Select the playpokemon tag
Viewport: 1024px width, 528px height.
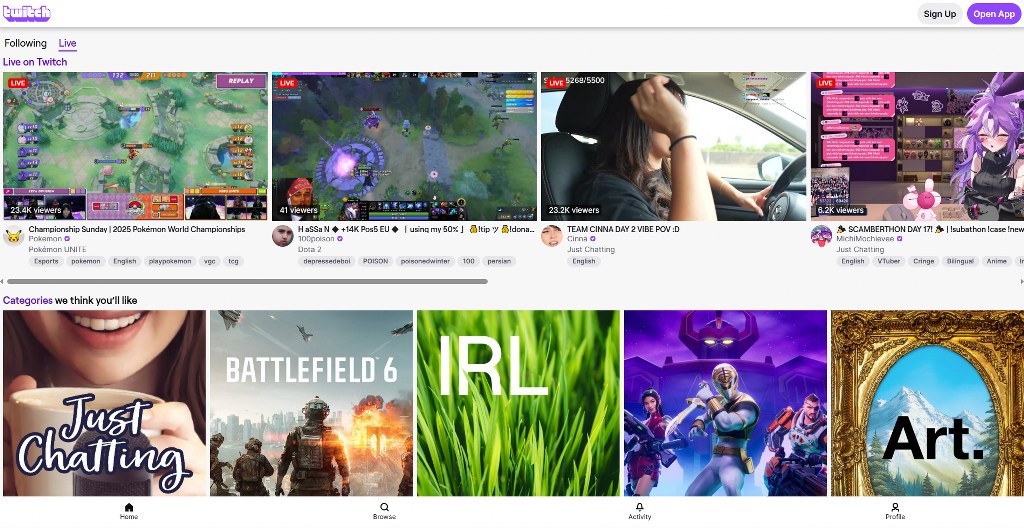pyautogui.click(x=170, y=261)
